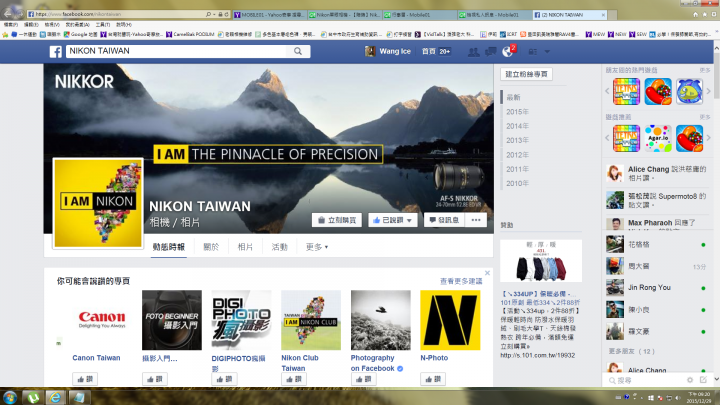The height and width of the screenshot is (405, 720).
Task: Open the Agar.io game icon
Action: pyautogui.click(x=658, y=138)
